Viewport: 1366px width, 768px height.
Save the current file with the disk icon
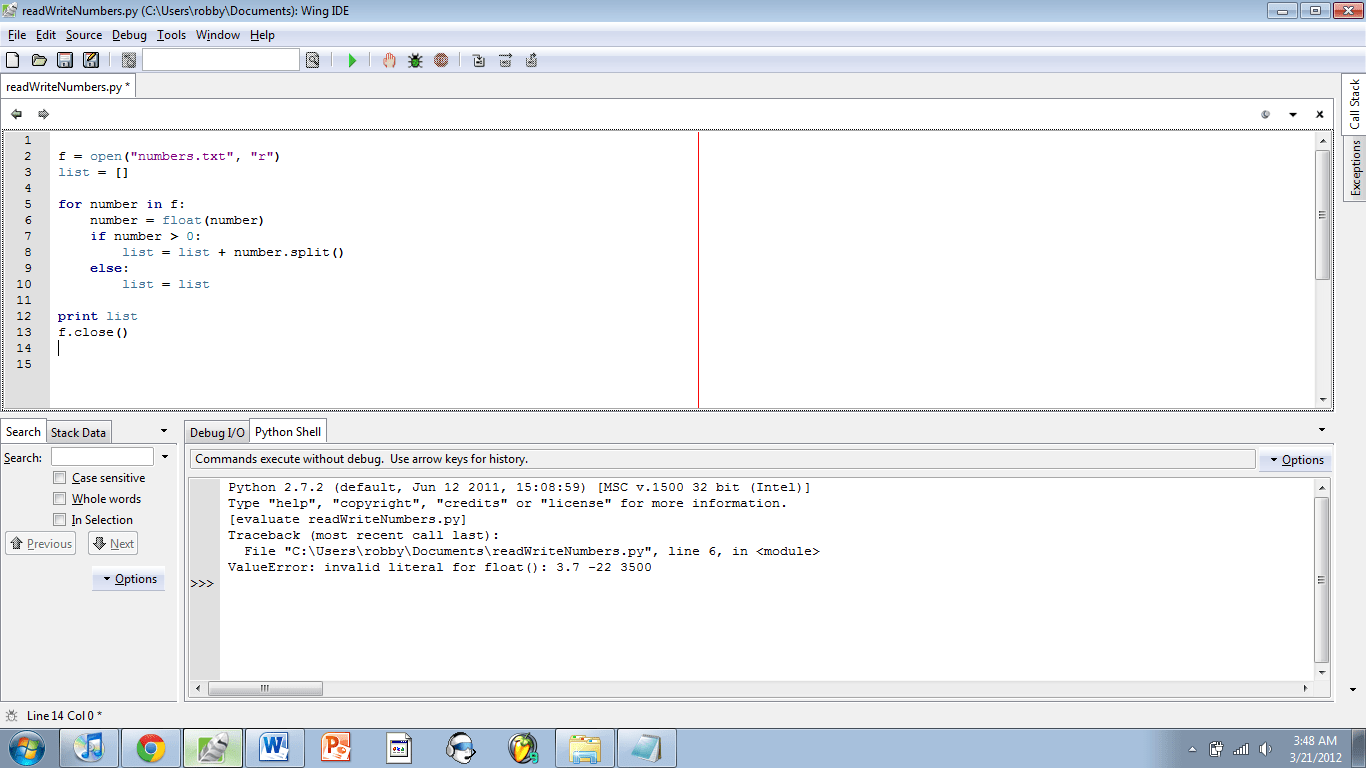64,60
